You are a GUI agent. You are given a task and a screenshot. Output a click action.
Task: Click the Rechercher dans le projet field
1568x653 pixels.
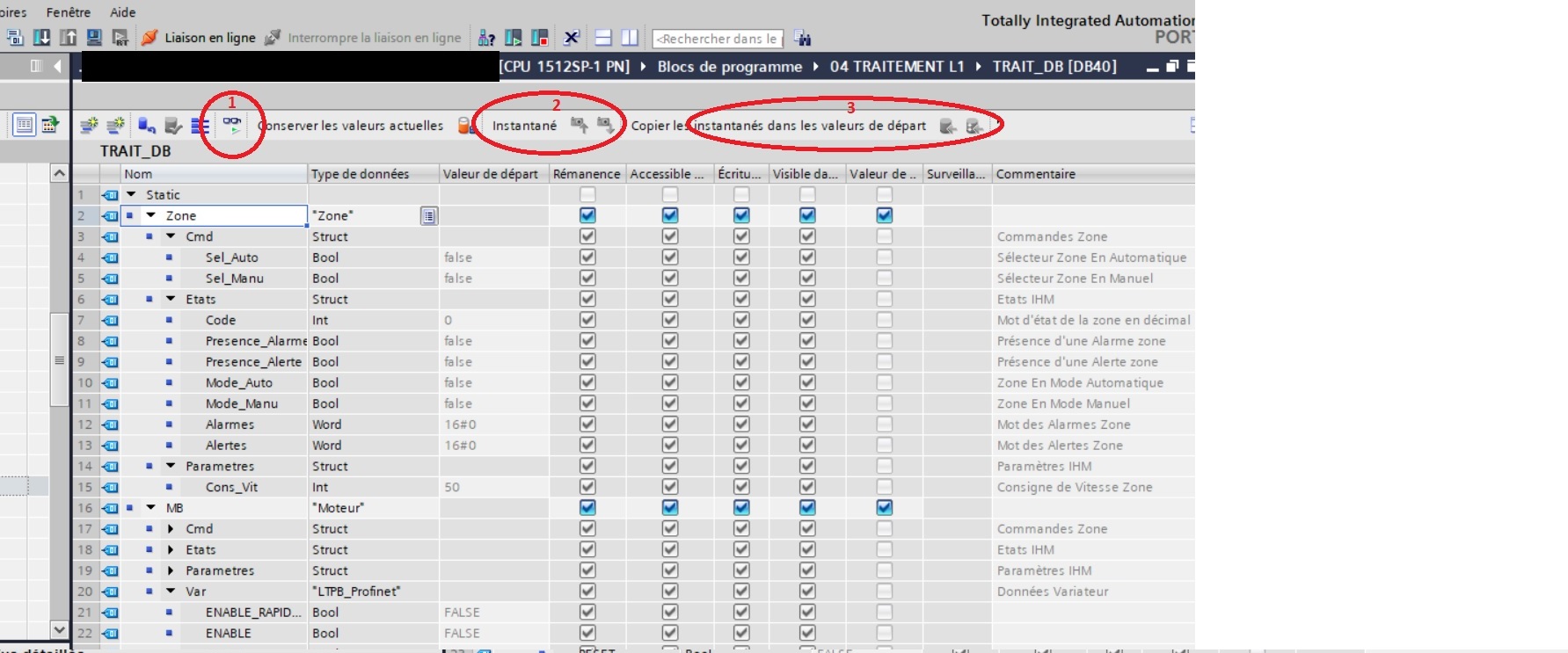(x=718, y=39)
